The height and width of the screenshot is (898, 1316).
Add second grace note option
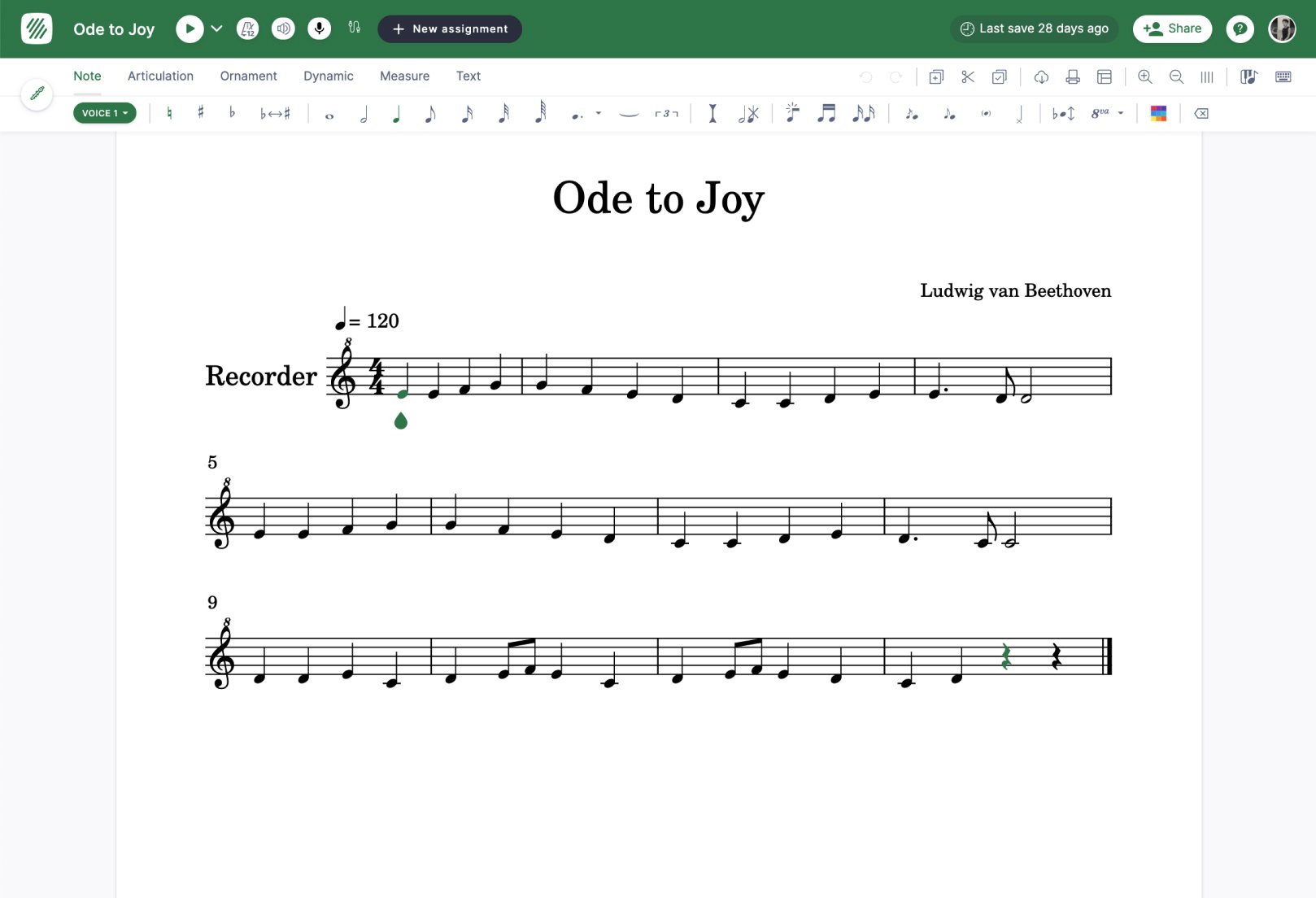949,115
